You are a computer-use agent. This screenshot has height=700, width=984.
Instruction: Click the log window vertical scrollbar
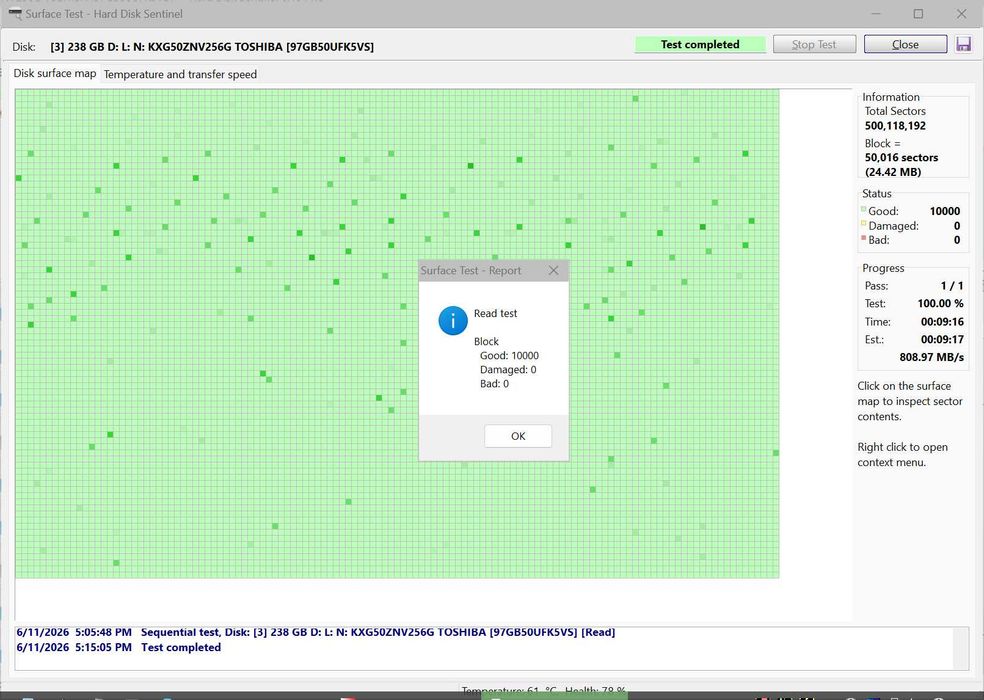point(961,648)
